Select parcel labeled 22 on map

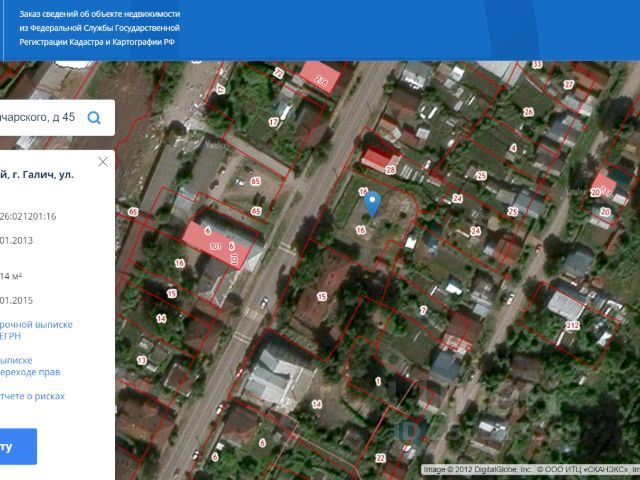tap(379, 458)
